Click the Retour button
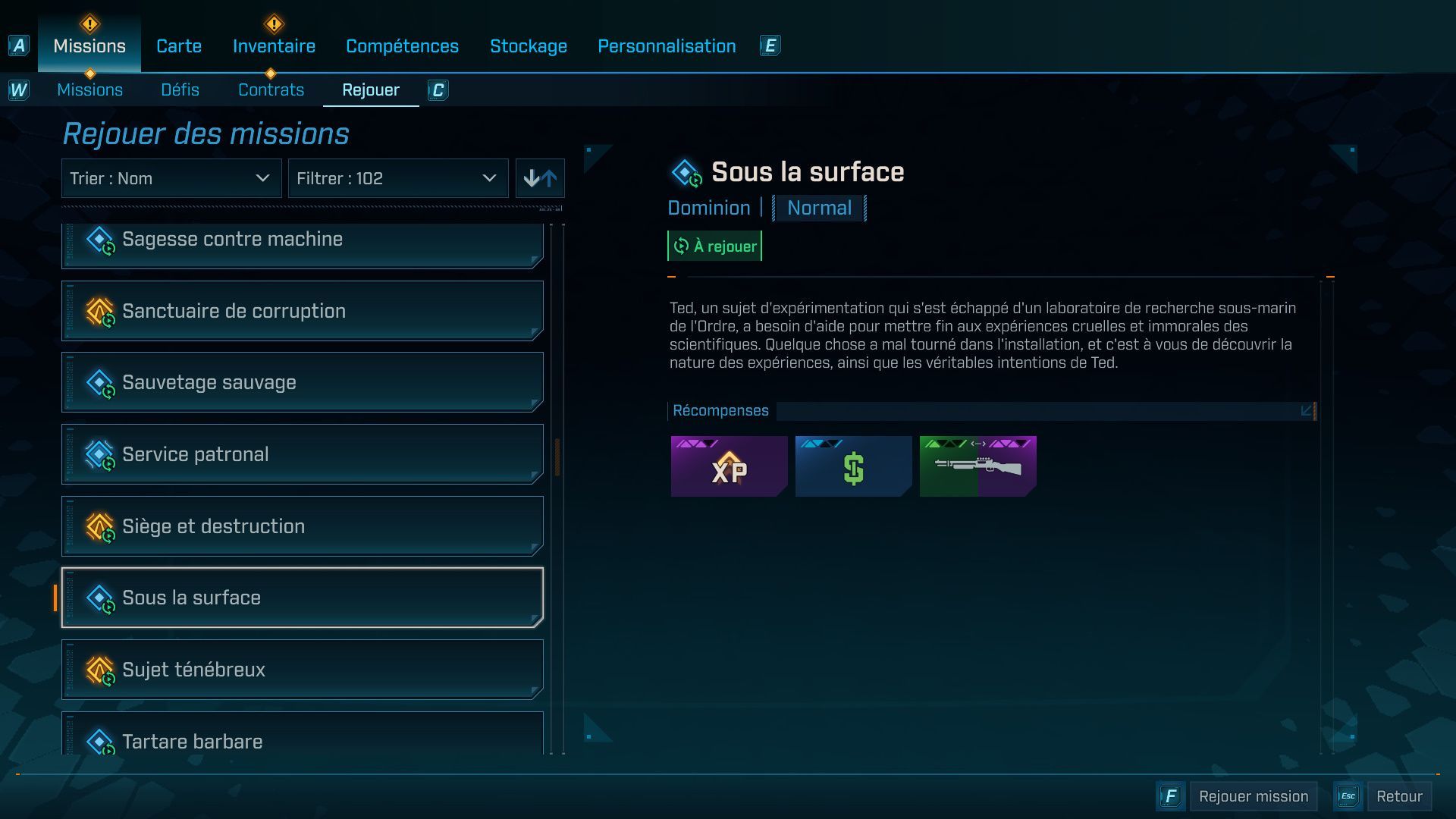This screenshot has height=819, width=1456. pyautogui.click(x=1400, y=796)
